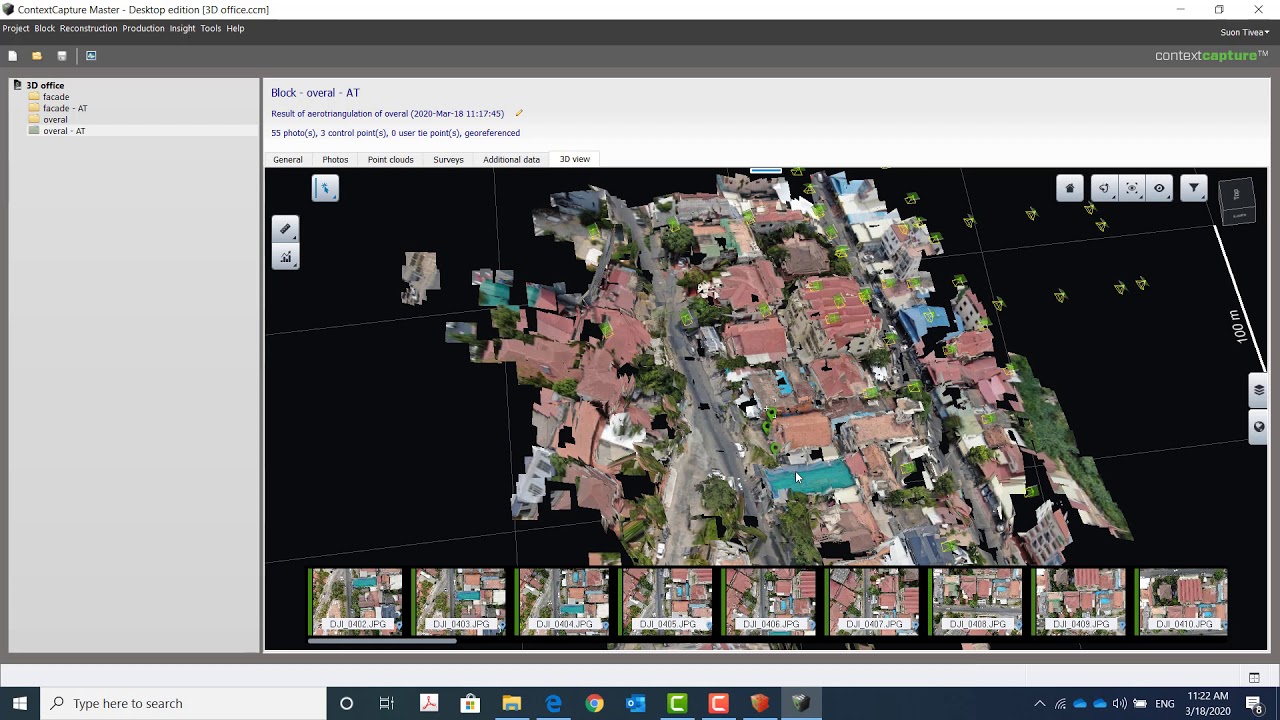Open a project with the folder icon

(x=37, y=56)
